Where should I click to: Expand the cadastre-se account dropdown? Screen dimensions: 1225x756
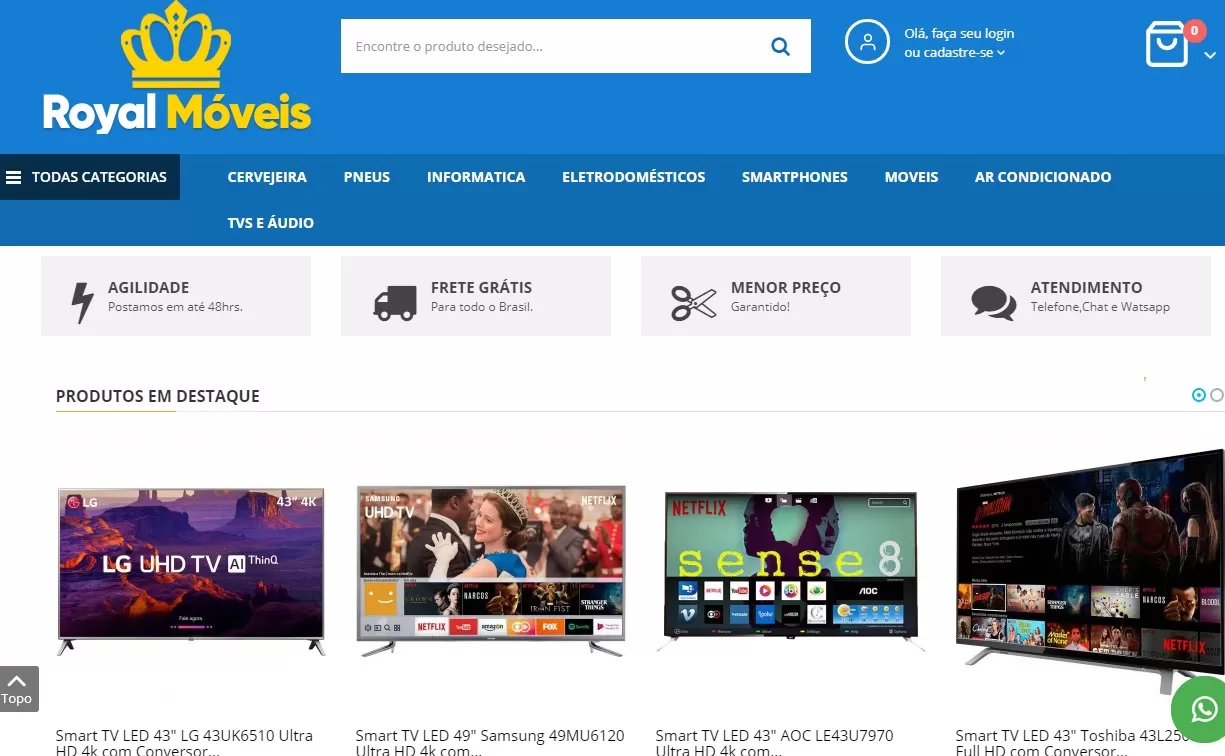(x=955, y=53)
